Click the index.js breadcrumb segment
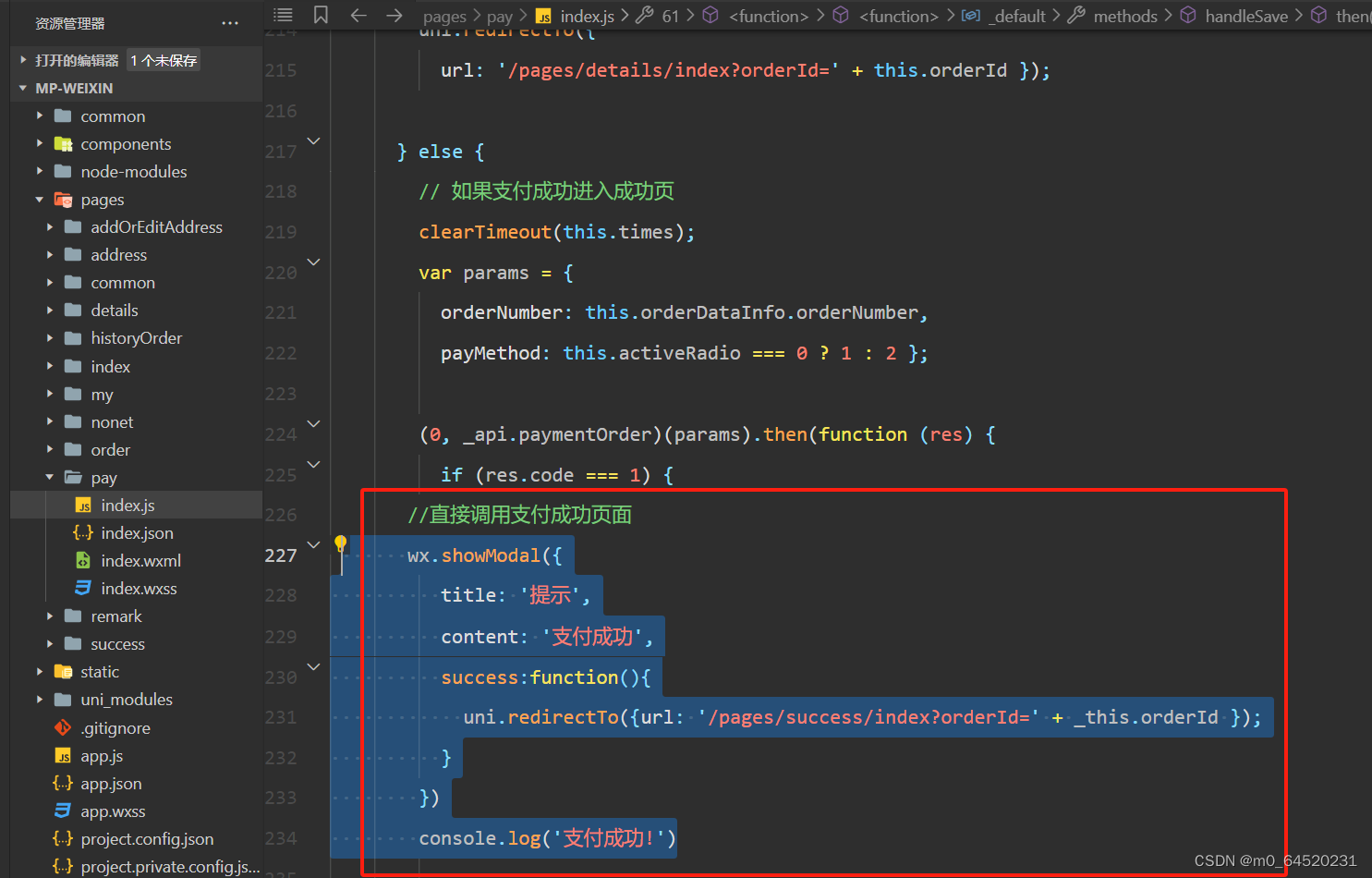Viewport: 1372px width, 878px height. (x=588, y=17)
